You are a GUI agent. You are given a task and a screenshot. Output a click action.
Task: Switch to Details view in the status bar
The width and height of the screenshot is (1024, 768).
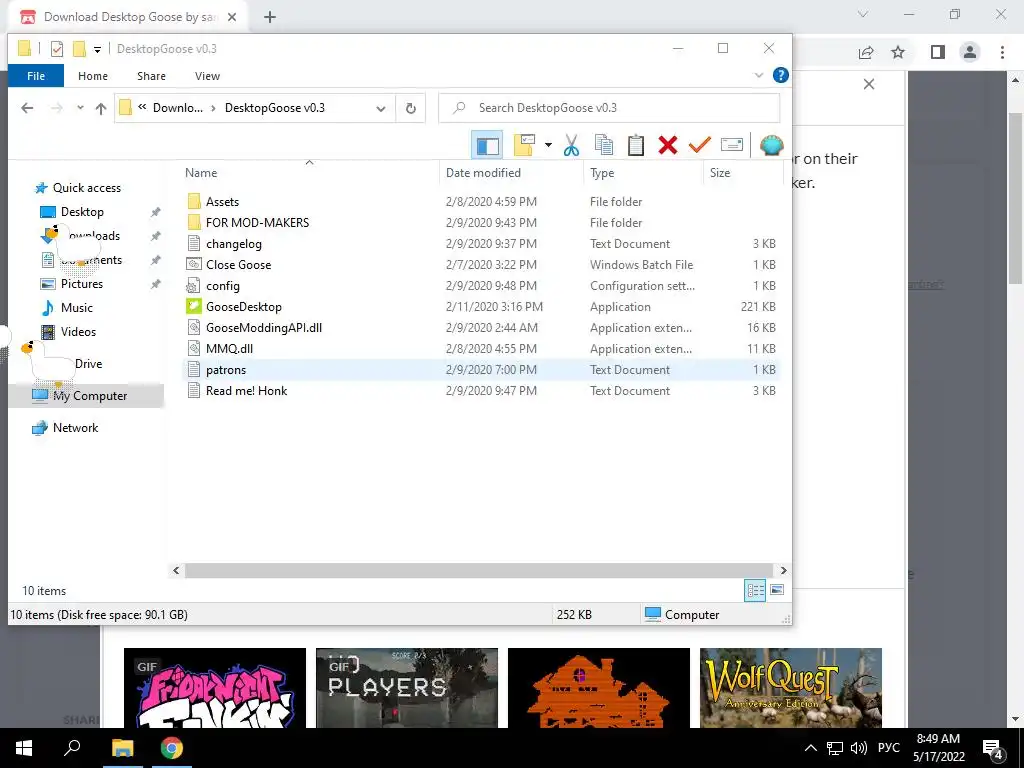point(755,590)
